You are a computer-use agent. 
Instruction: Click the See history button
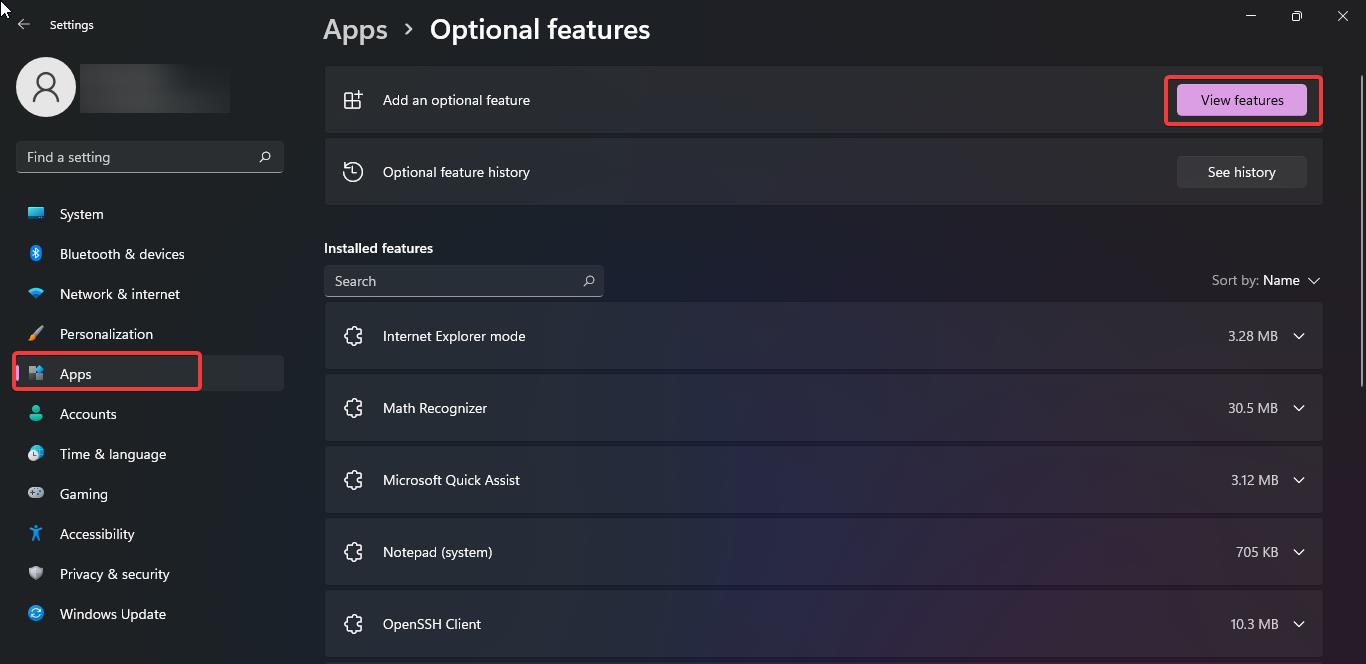click(x=1241, y=172)
